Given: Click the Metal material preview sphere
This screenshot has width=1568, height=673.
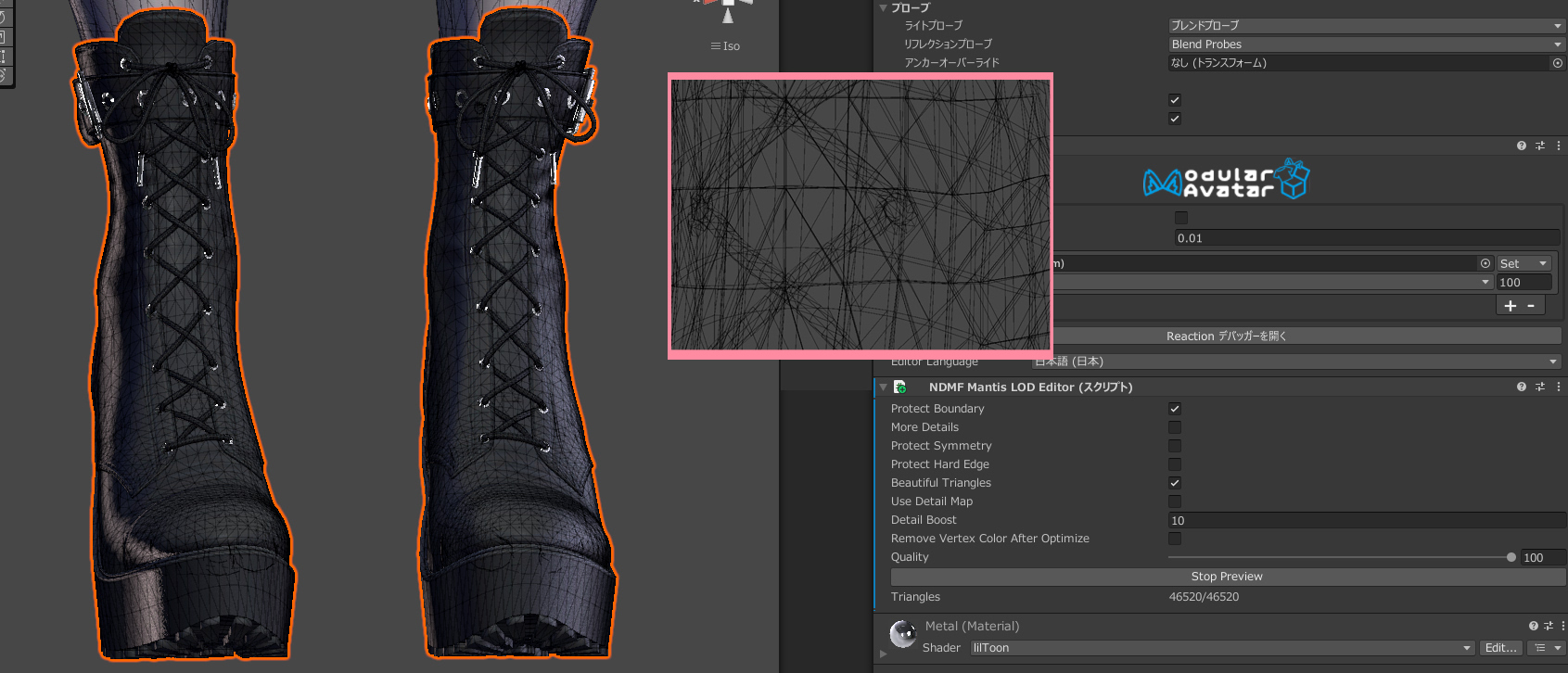Looking at the screenshot, I should (902, 634).
